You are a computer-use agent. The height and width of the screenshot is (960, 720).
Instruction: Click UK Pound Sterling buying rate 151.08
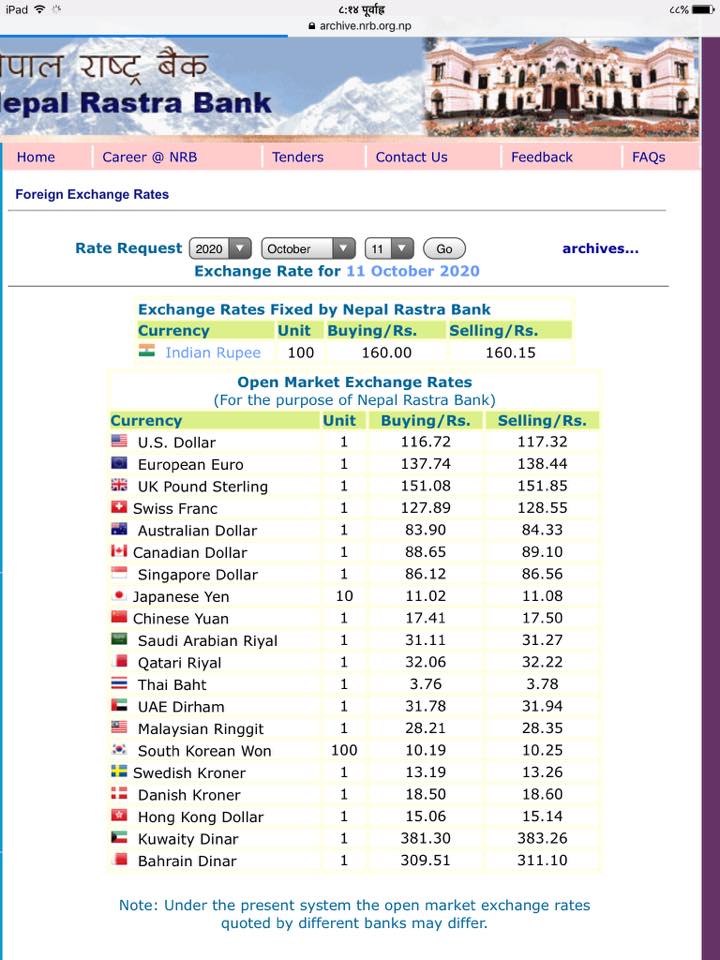pos(426,486)
